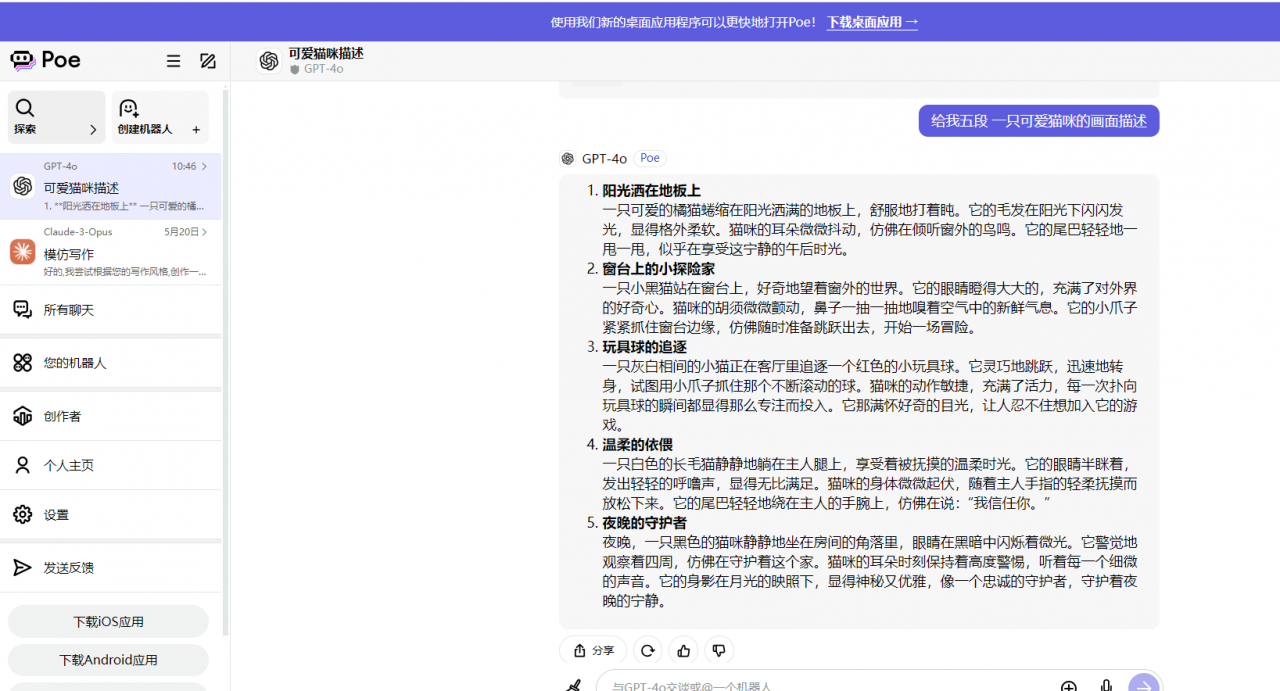Open the 可爱猫咪描述 chat chevron

click(204, 166)
